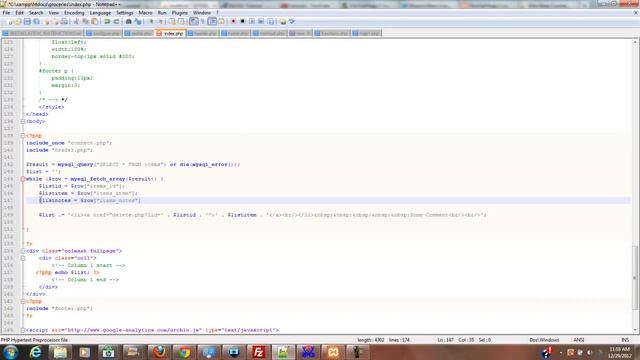Open the Windows Start button
This screenshot has width=640, height=360.
click(10, 352)
